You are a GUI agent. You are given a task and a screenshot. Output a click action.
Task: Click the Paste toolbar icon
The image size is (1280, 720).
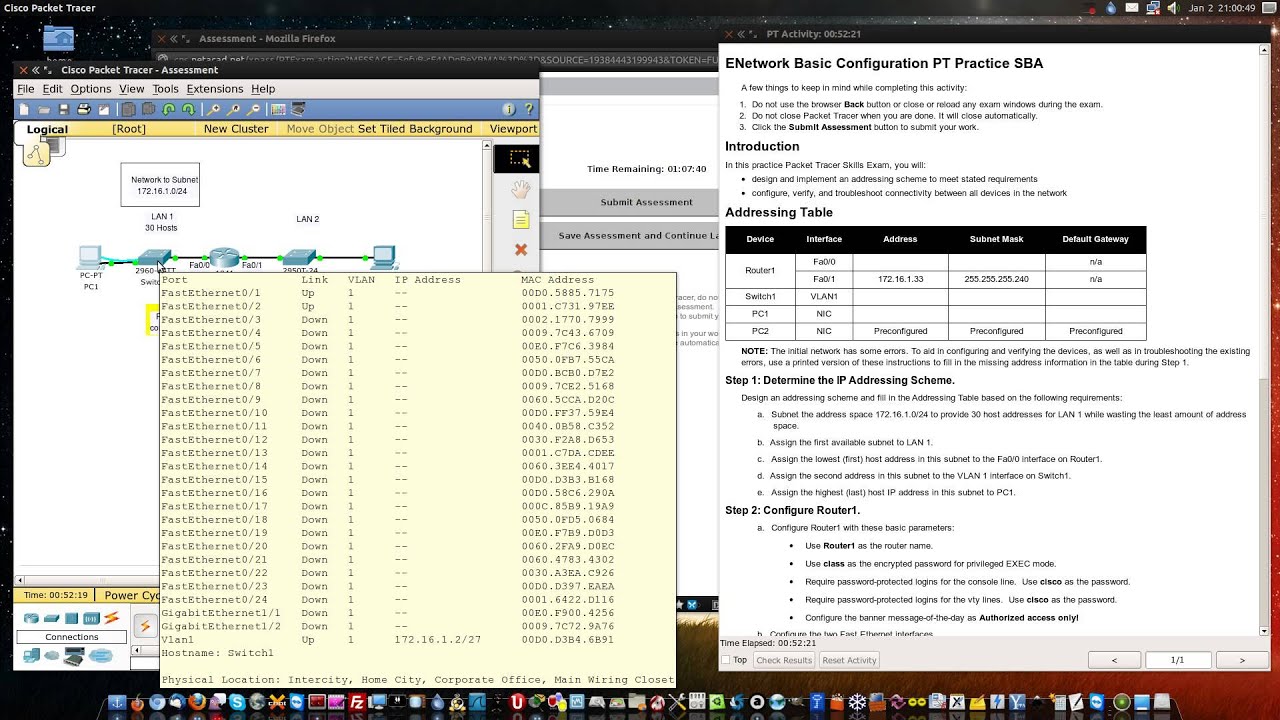click(148, 109)
